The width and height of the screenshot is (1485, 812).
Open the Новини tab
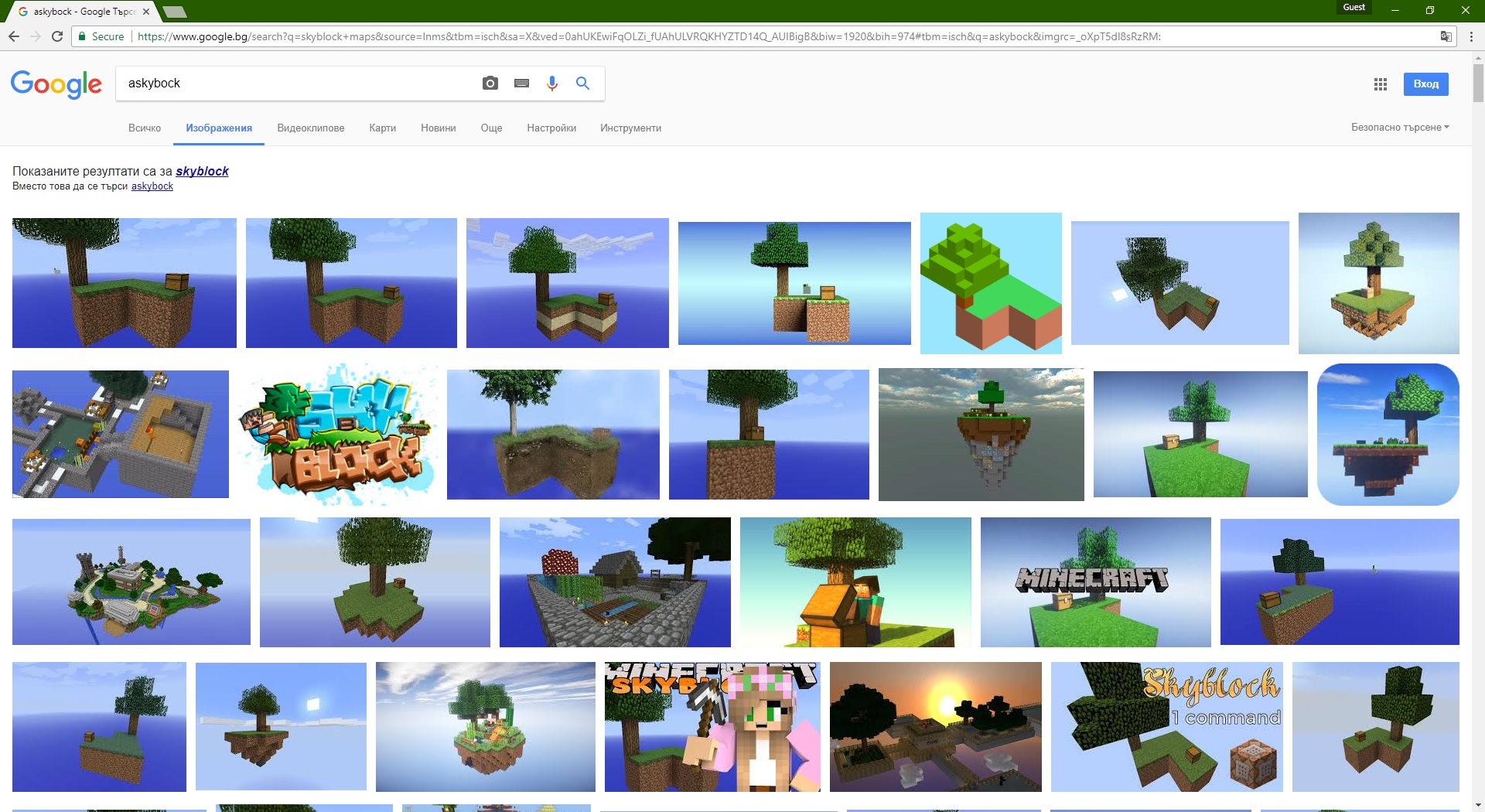coord(439,128)
